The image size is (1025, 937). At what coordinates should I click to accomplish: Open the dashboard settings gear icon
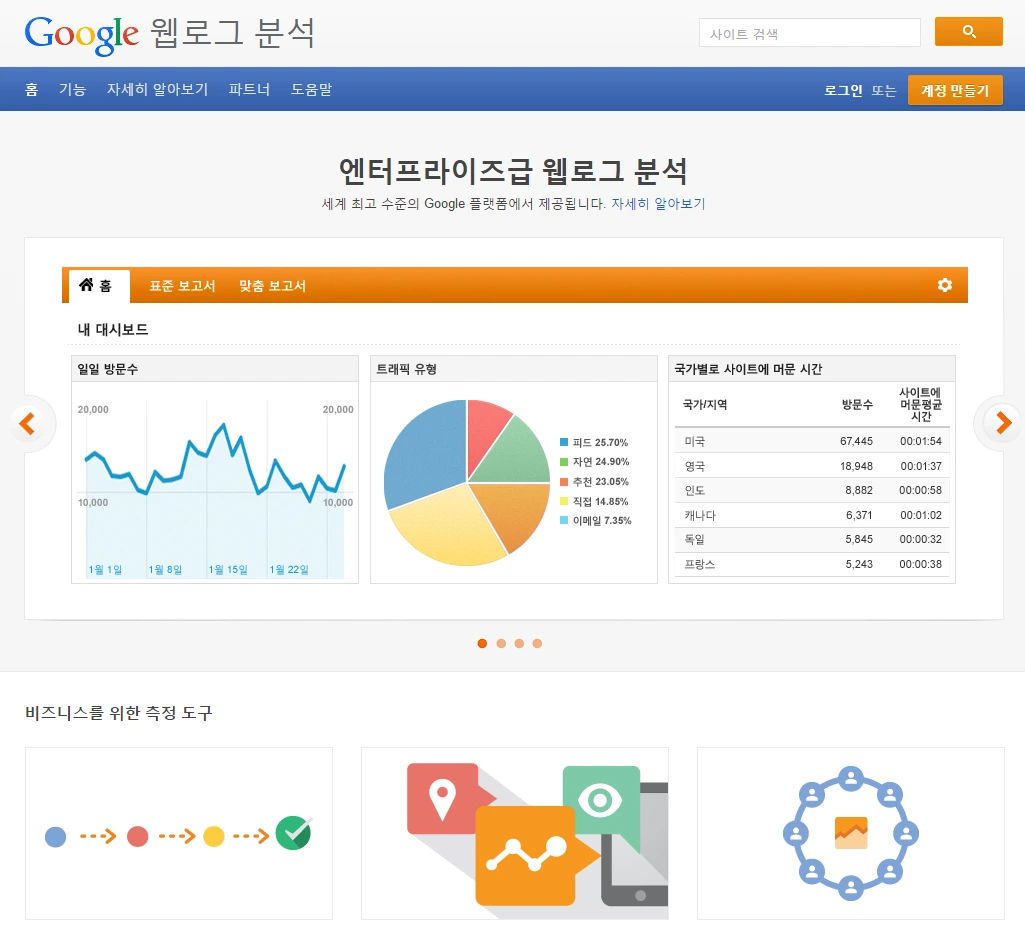(x=944, y=285)
